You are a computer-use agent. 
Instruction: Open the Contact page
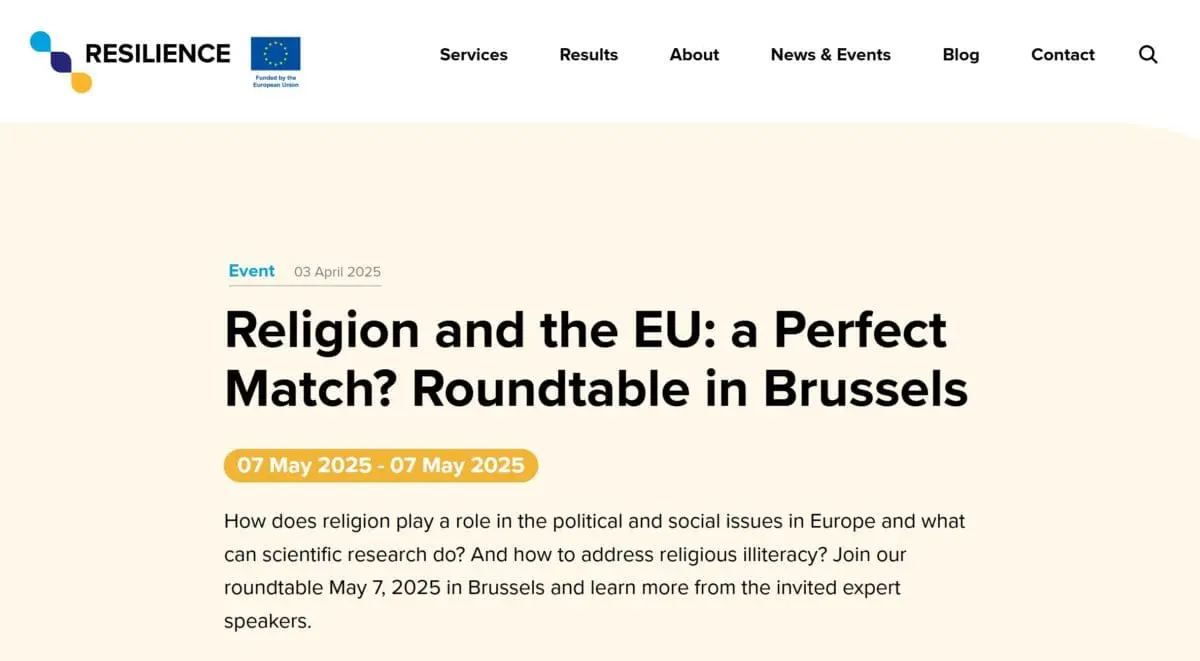[1062, 55]
